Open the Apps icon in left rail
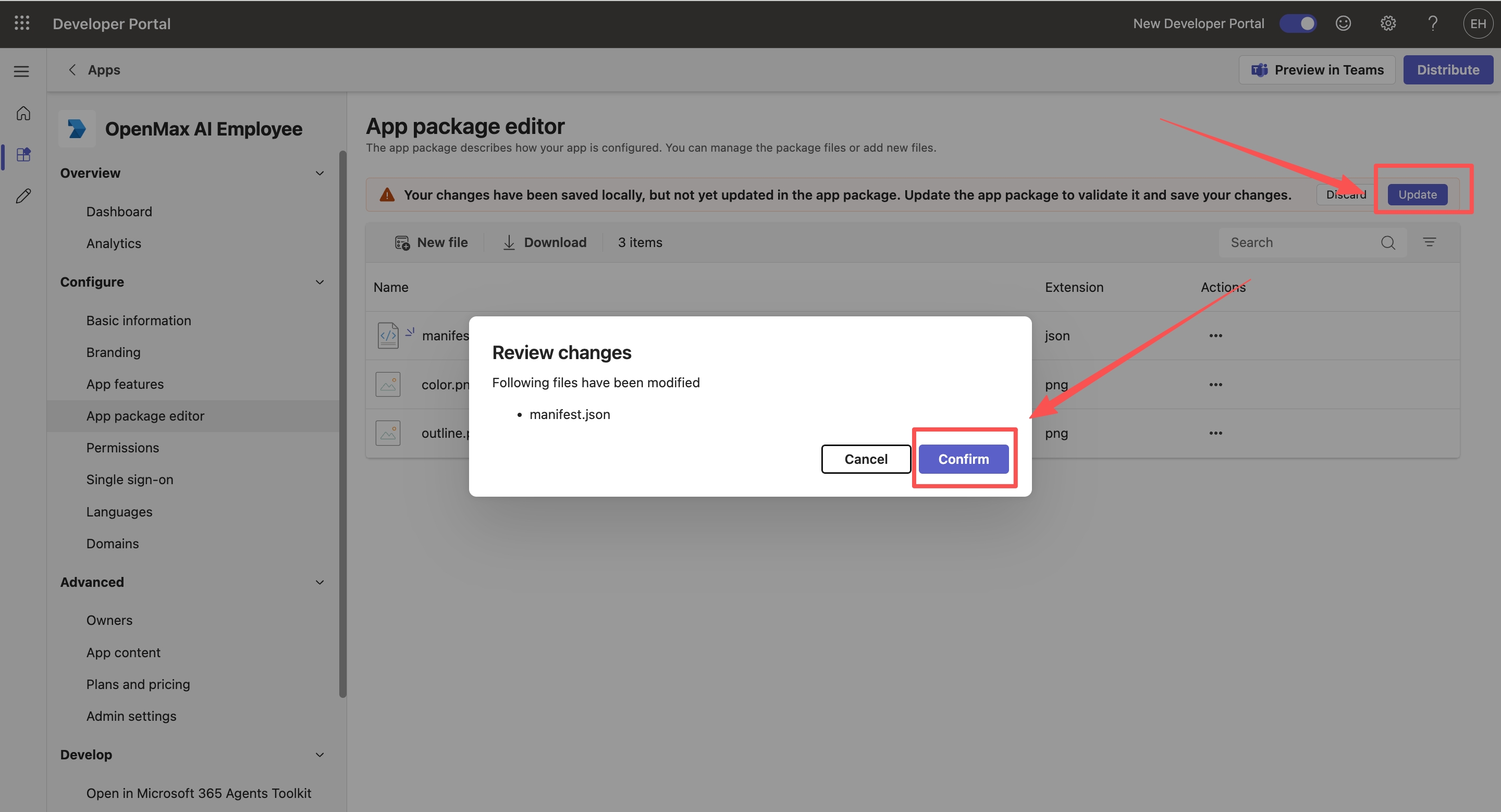 [x=23, y=154]
